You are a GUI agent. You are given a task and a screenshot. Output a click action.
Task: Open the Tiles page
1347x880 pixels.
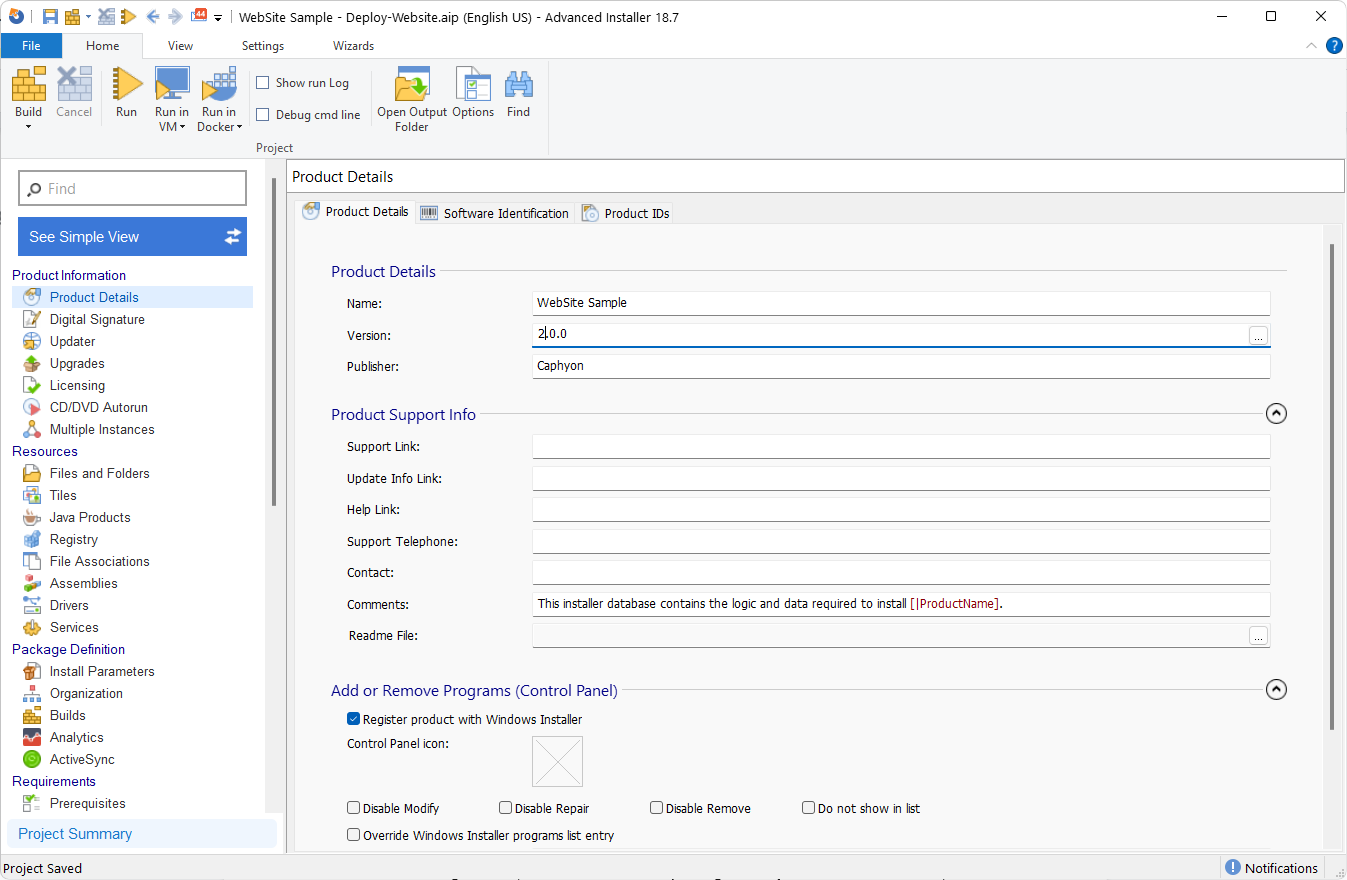(x=63, y=495)
